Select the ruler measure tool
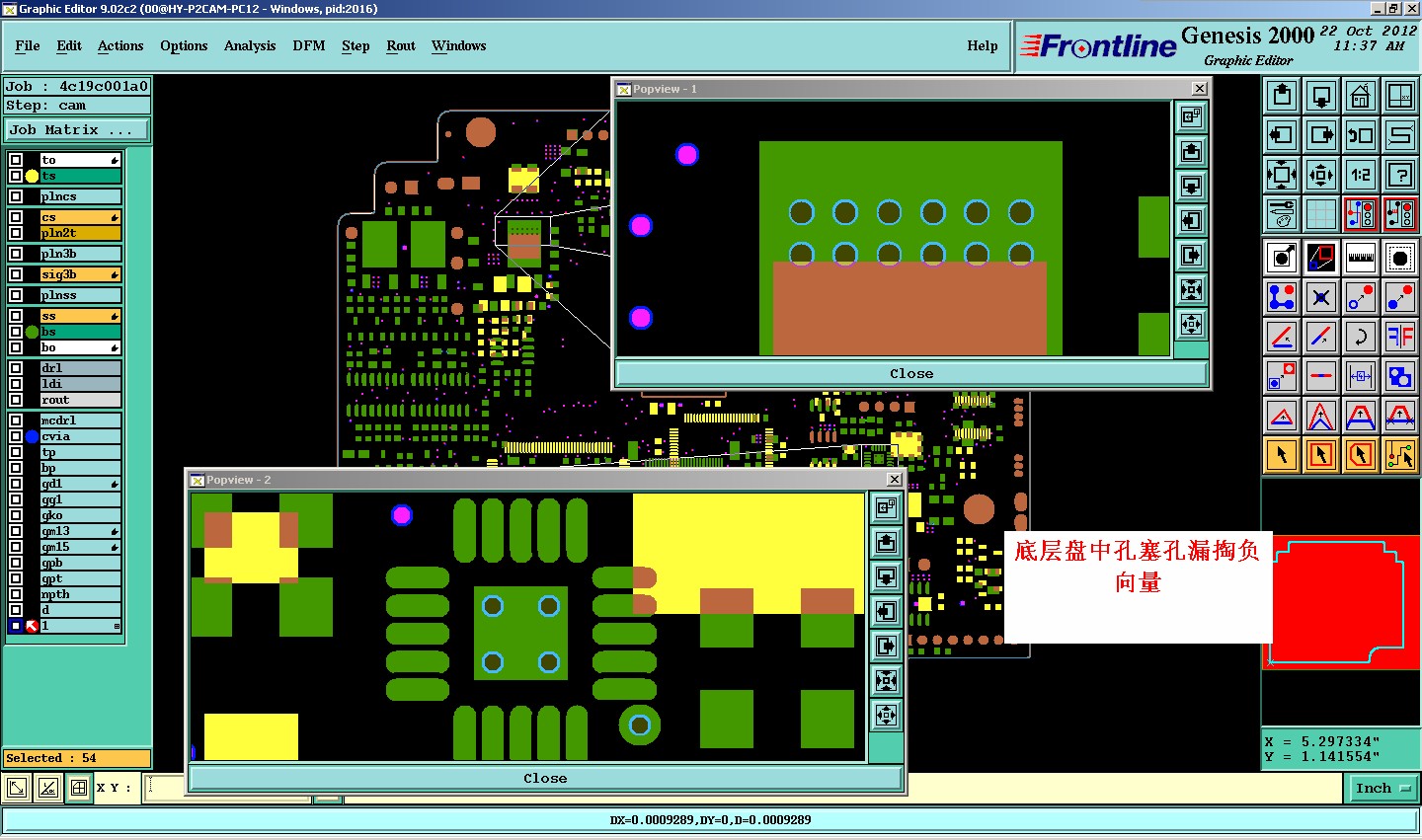This screenshot has height=840, width=1422. tap(1361, 258)
